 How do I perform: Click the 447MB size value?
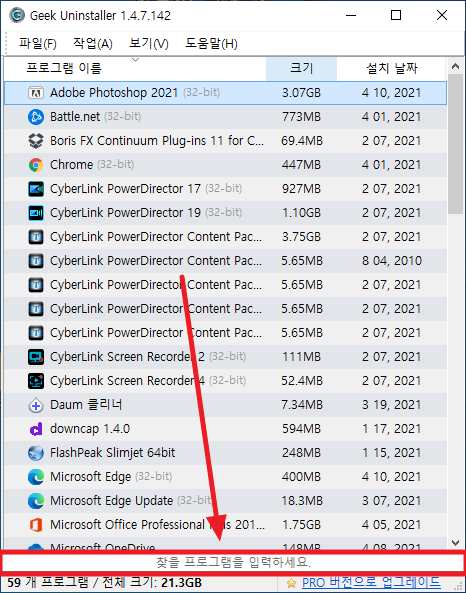(301, 165)
